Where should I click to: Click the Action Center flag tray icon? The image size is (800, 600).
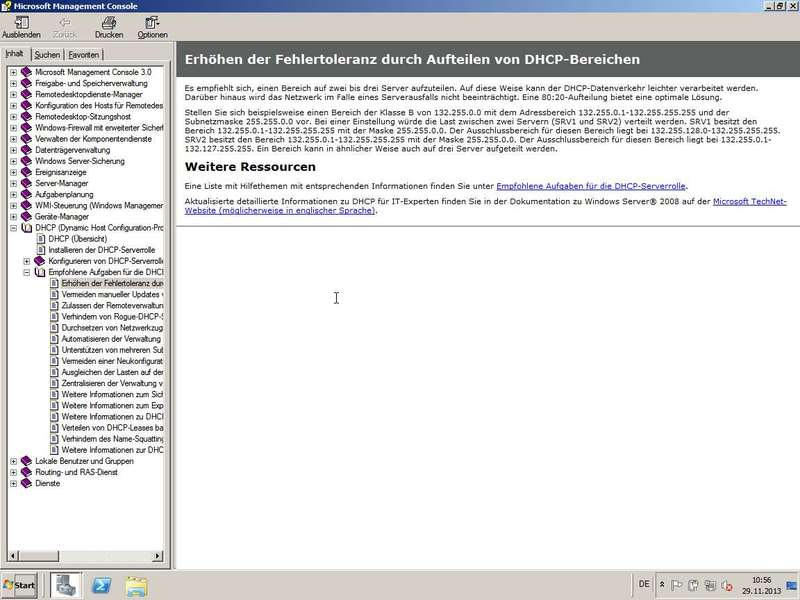click(x=677, y=585)
